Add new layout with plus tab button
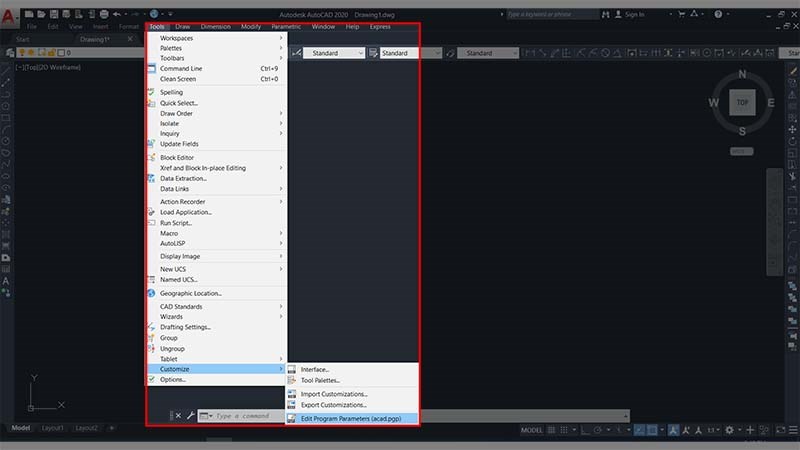The width and height of the screenshot is (800, 450). pos(111,428)
